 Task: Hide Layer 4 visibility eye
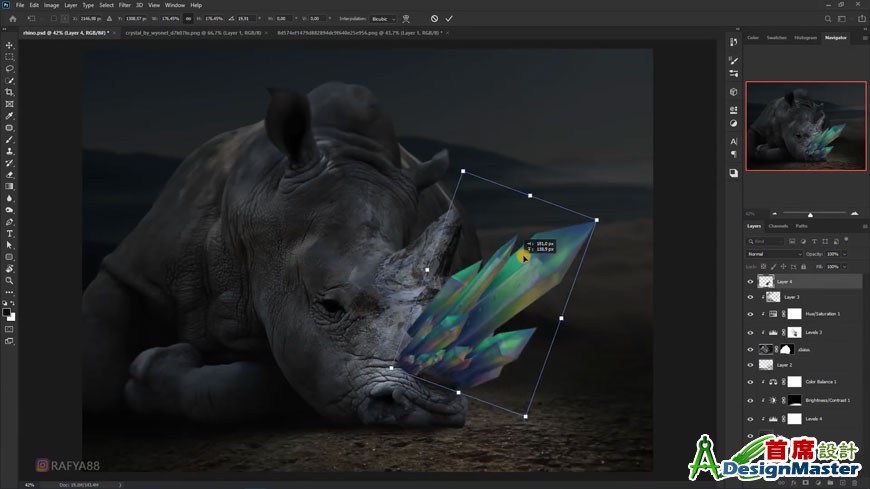(x=750, y=282)
